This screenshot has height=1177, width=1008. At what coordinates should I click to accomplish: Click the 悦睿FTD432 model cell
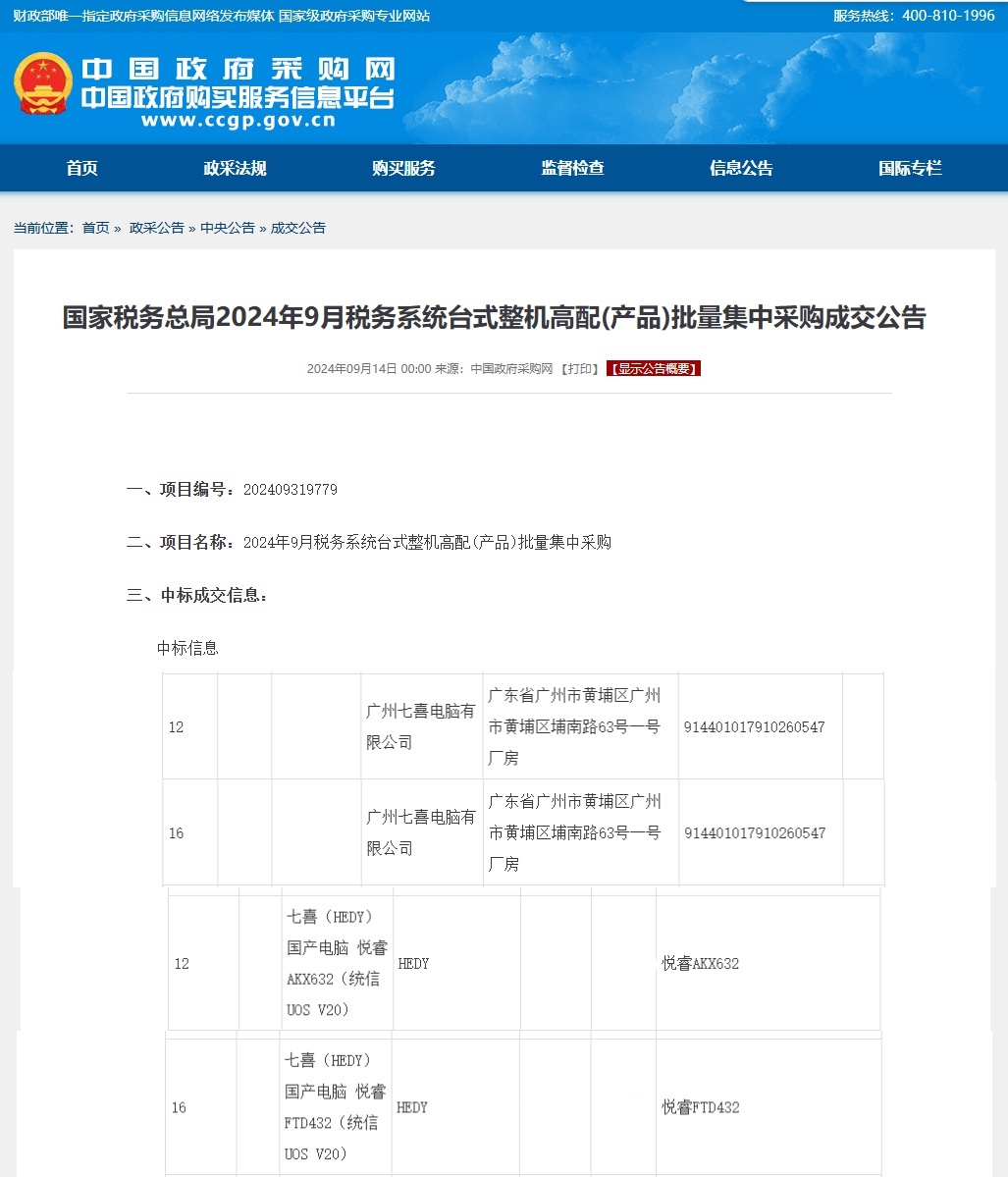(768, 1107)
